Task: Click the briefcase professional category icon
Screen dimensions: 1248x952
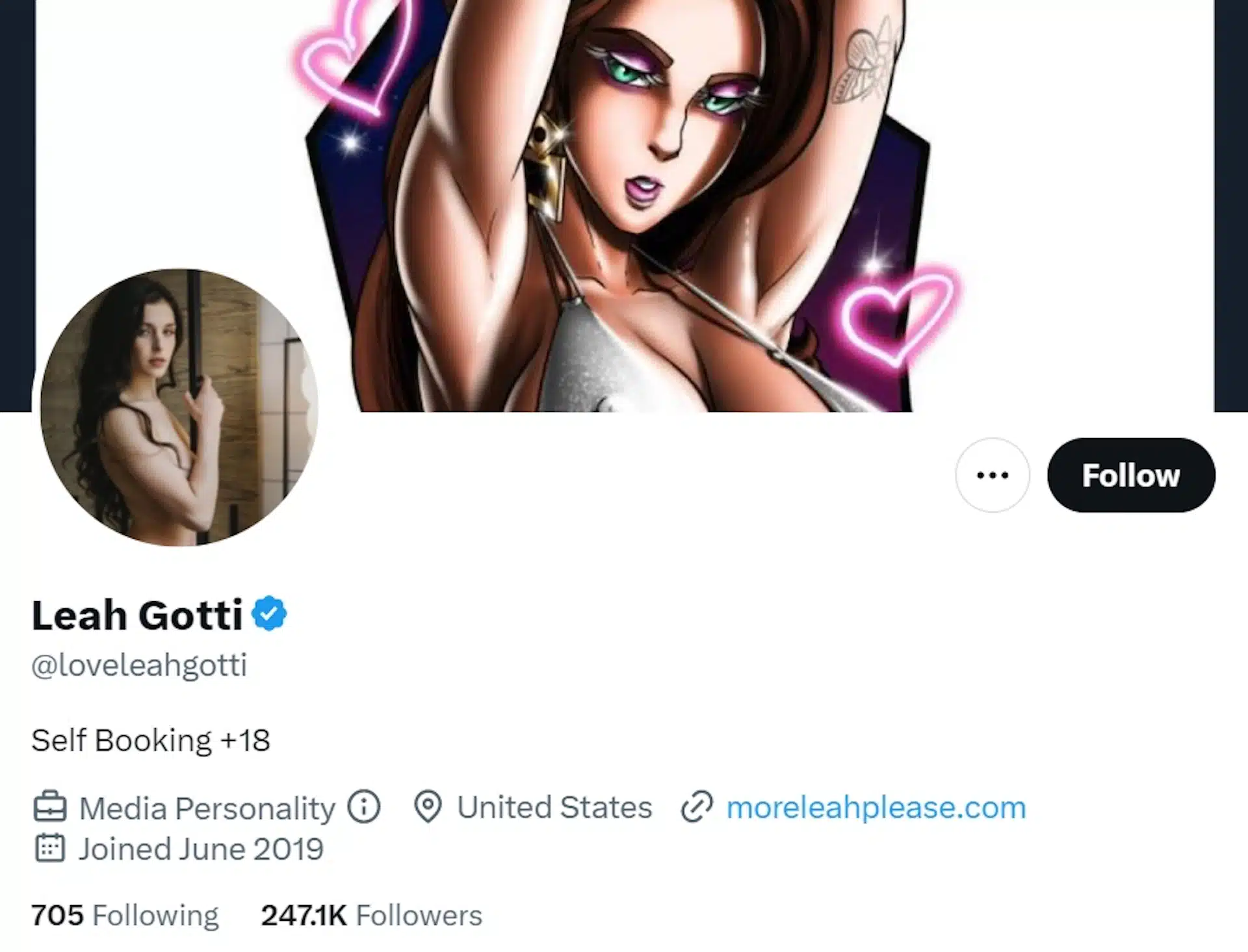Action: 50,807
